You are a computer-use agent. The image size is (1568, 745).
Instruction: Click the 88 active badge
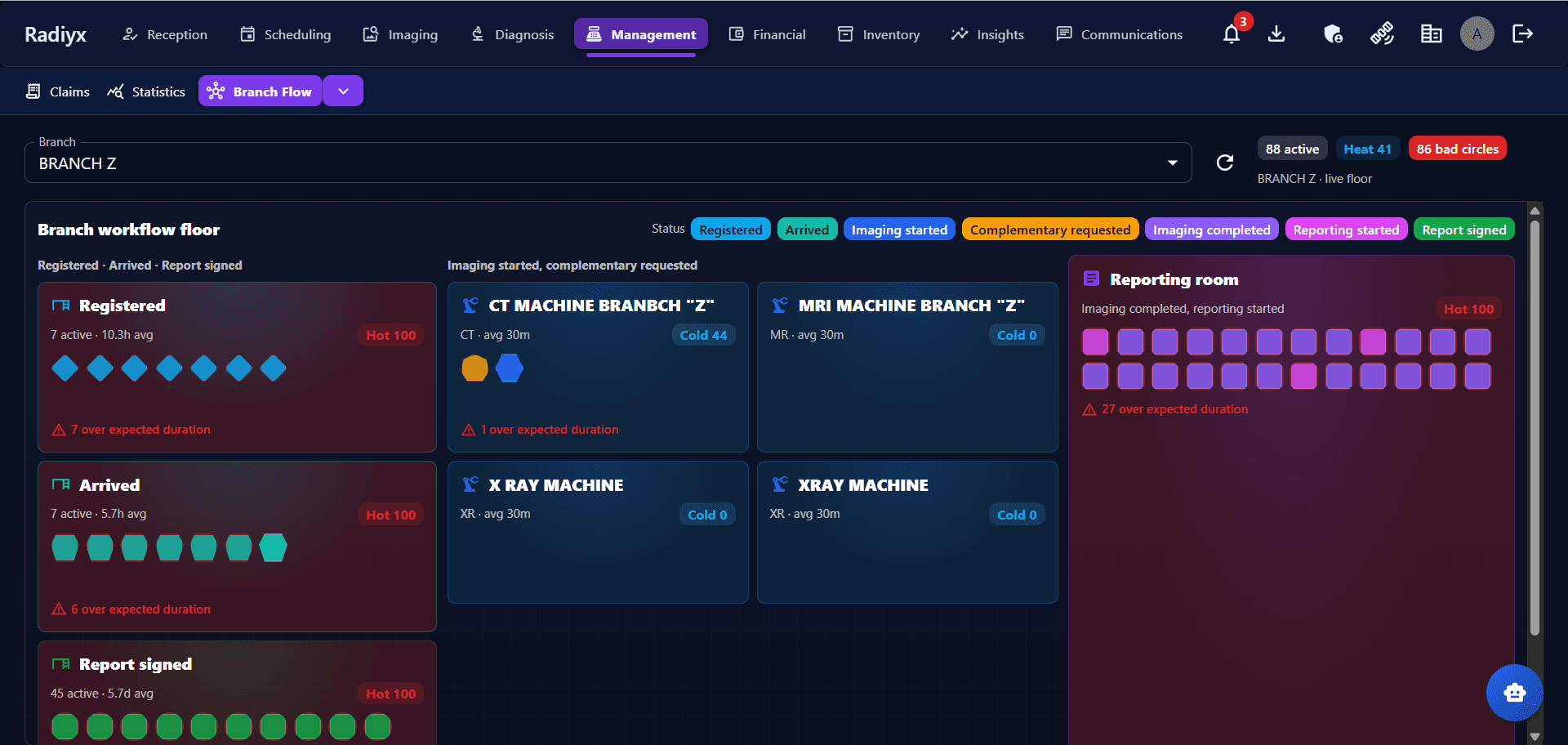pos(1292,149)
